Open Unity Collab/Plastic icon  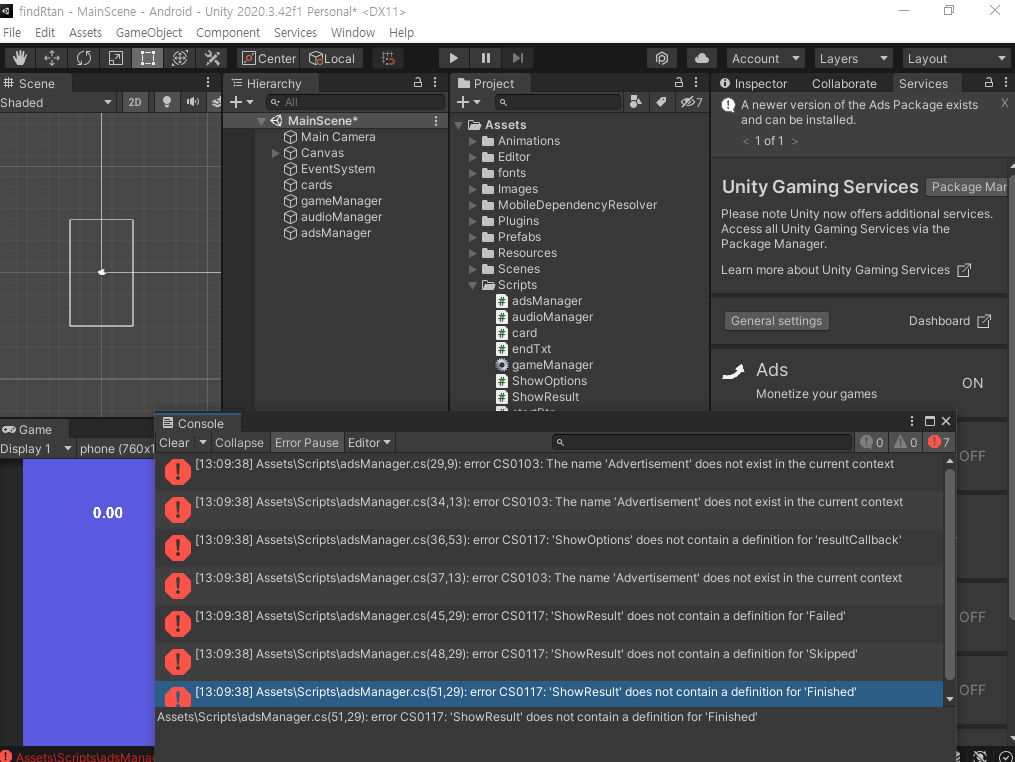pos(662,58)
